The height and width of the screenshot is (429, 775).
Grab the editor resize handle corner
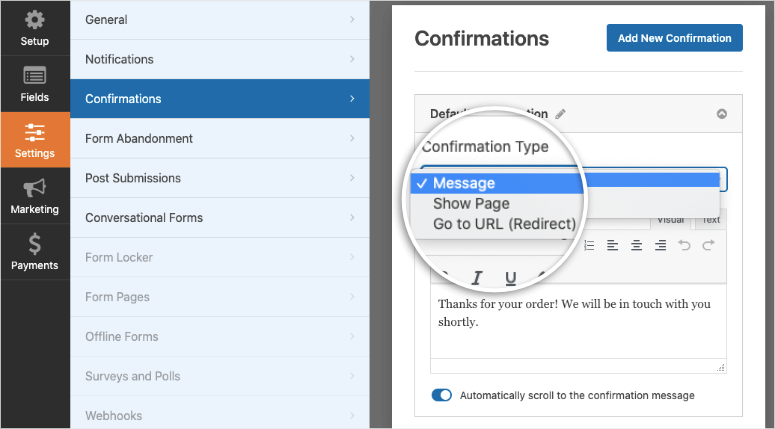721,367
